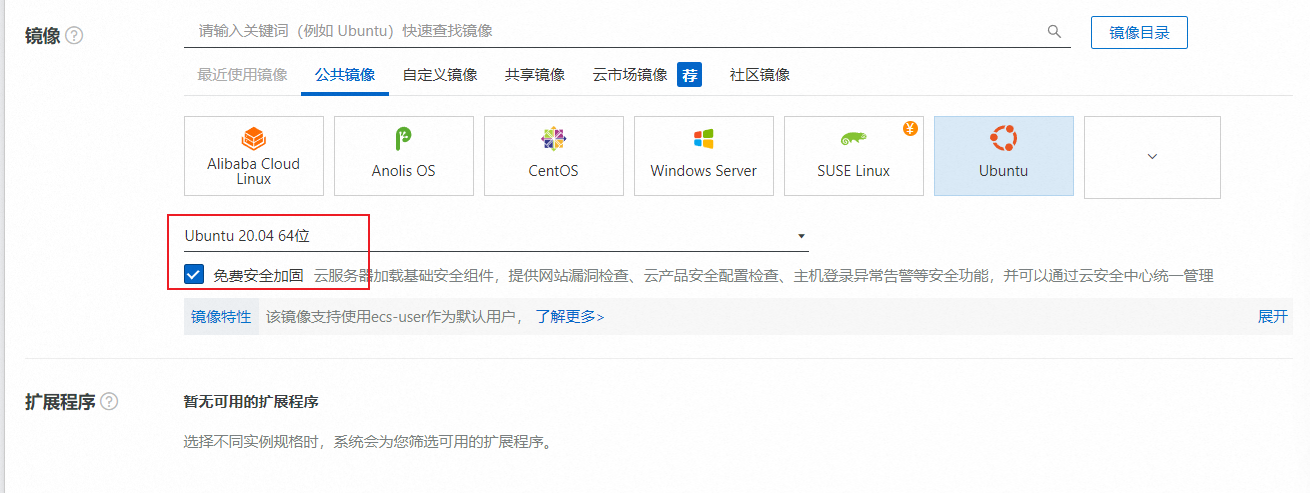Select the Ubuntu image icon
The width and height of the screenshot is (1310, 493).
[1003, 138]
